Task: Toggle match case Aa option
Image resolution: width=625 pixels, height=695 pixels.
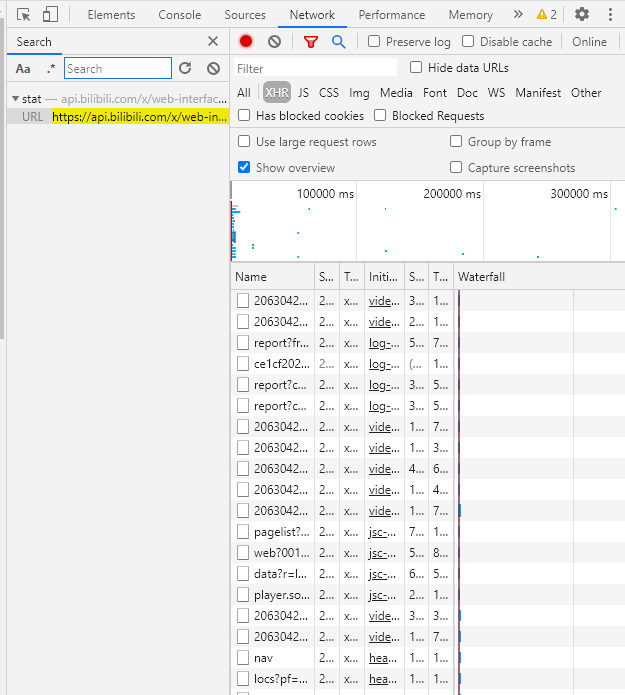Action: click(23, 69)
